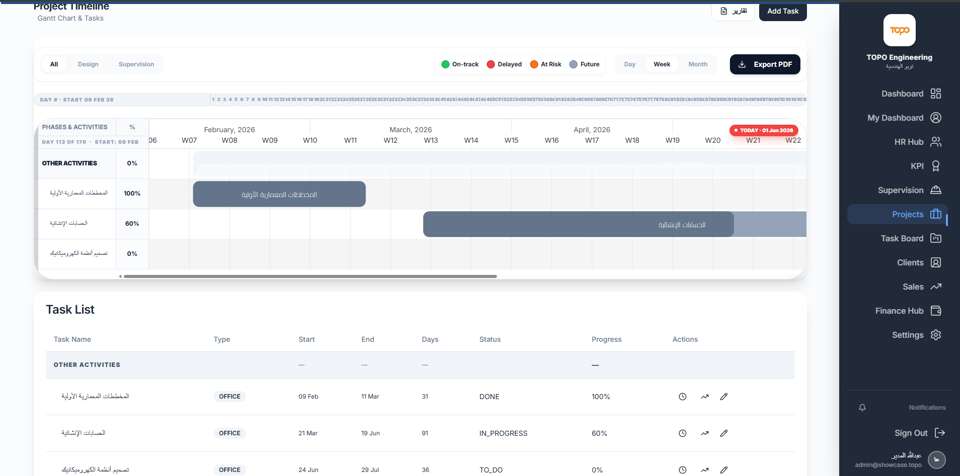Viewport: 960px width, 476px height.
Task: Click the scrollbar left arrow under Gantt
Action: click(120, 276)
